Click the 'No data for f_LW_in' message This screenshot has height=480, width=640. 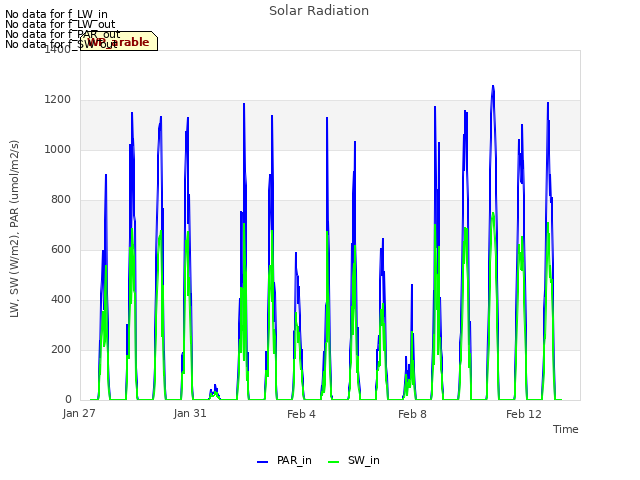click(x=56, y=14)
